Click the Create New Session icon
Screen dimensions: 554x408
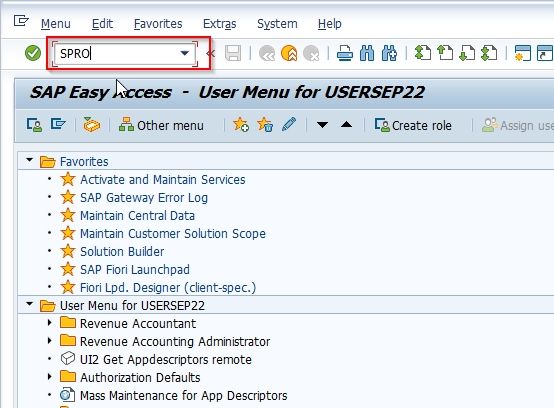pyautogui.click(x=523, y=54)
